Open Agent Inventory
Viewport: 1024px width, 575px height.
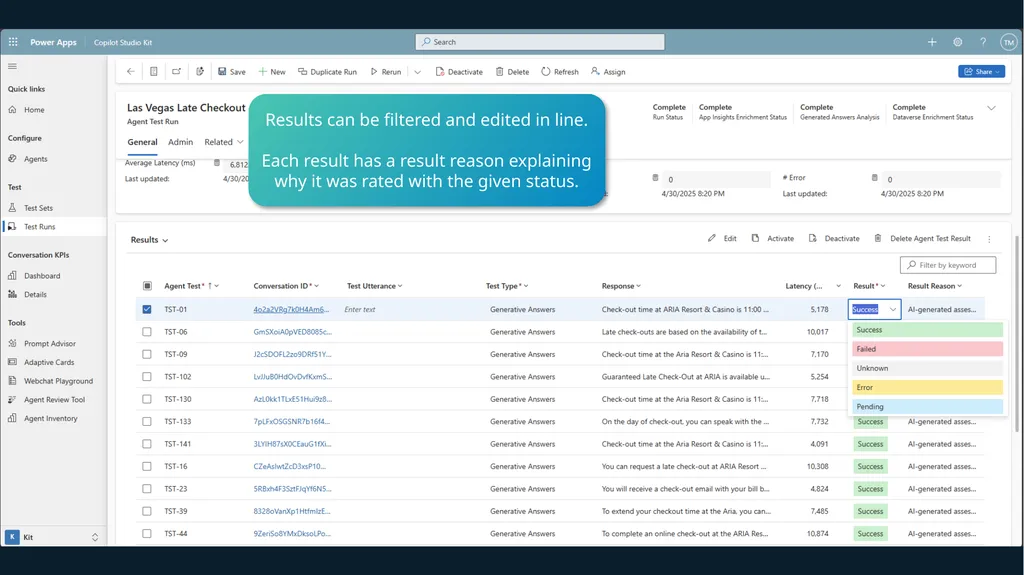[50, 418]
